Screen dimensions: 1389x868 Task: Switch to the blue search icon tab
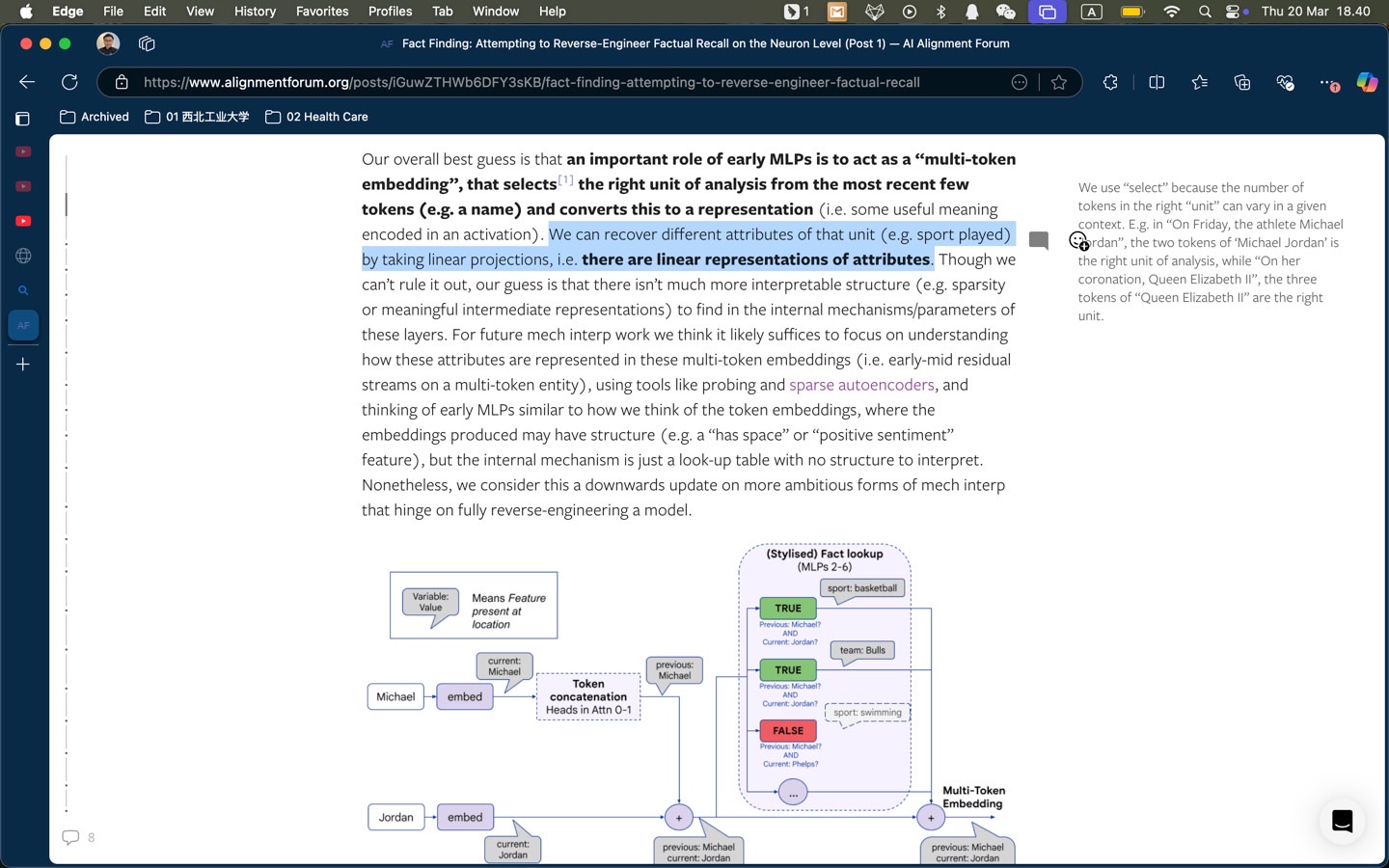point(23,290)
